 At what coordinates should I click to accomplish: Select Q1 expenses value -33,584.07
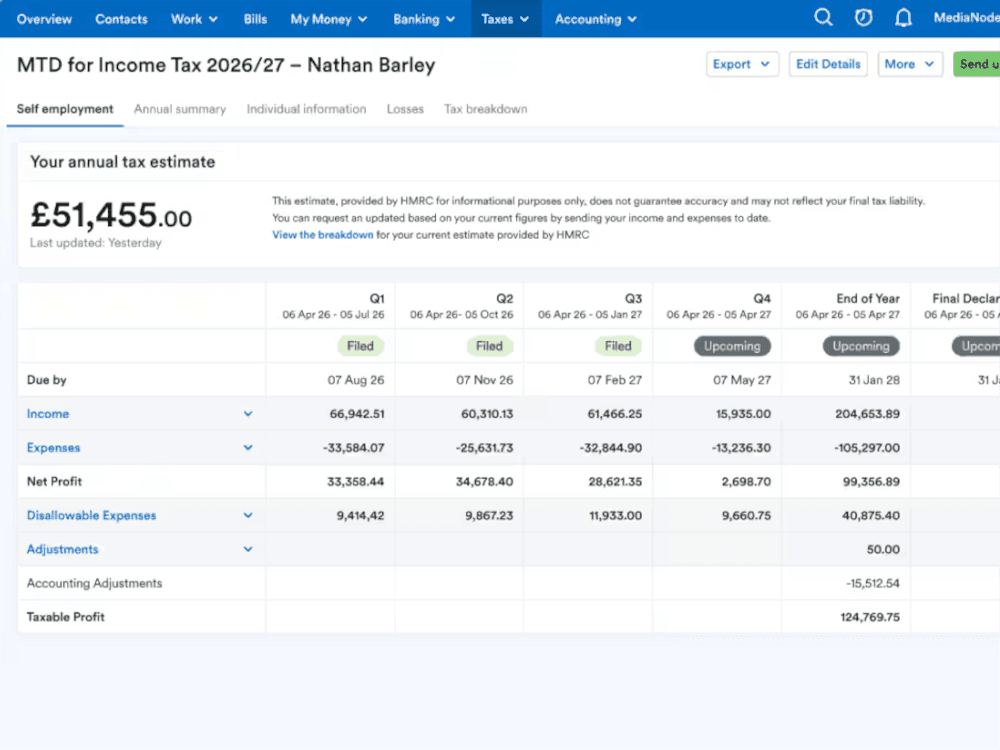tap(353, 448)
